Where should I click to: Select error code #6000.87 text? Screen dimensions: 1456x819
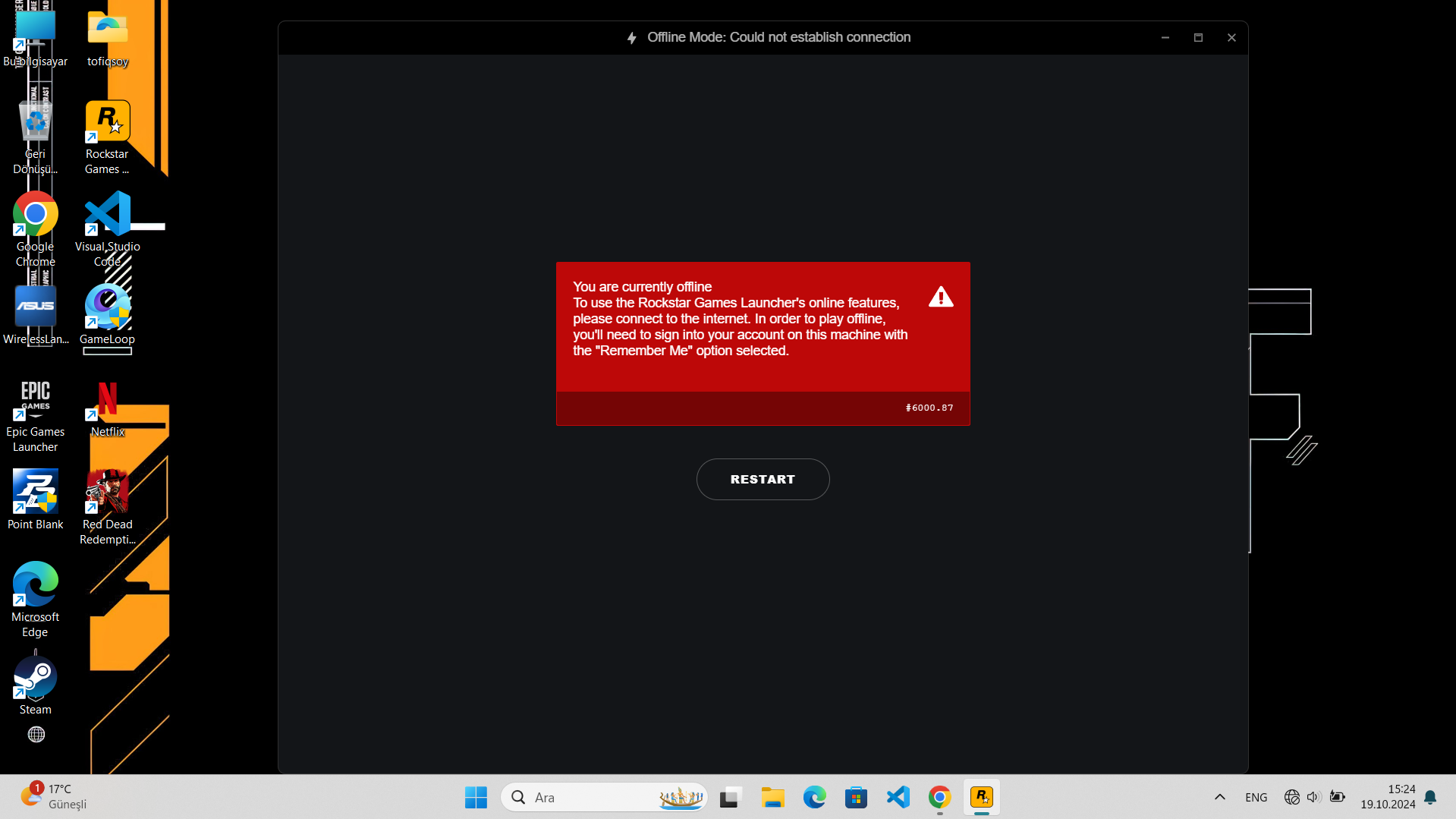coord(929,408)
